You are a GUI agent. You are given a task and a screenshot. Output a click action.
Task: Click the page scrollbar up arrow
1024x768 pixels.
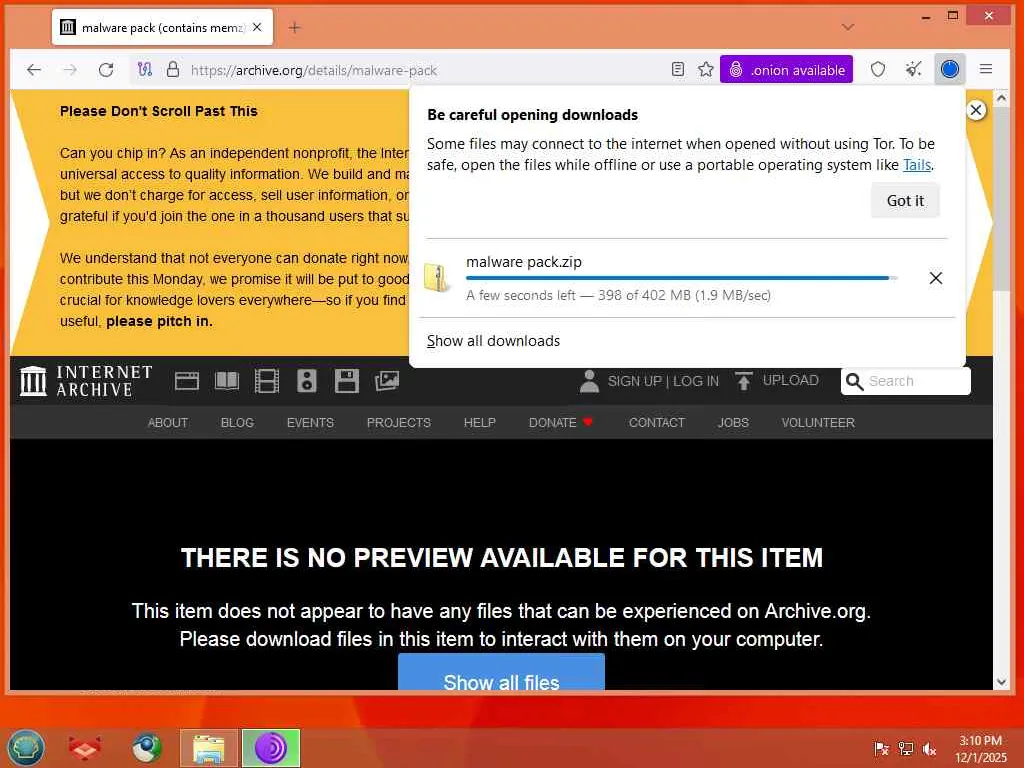[x=1002, y=99]
